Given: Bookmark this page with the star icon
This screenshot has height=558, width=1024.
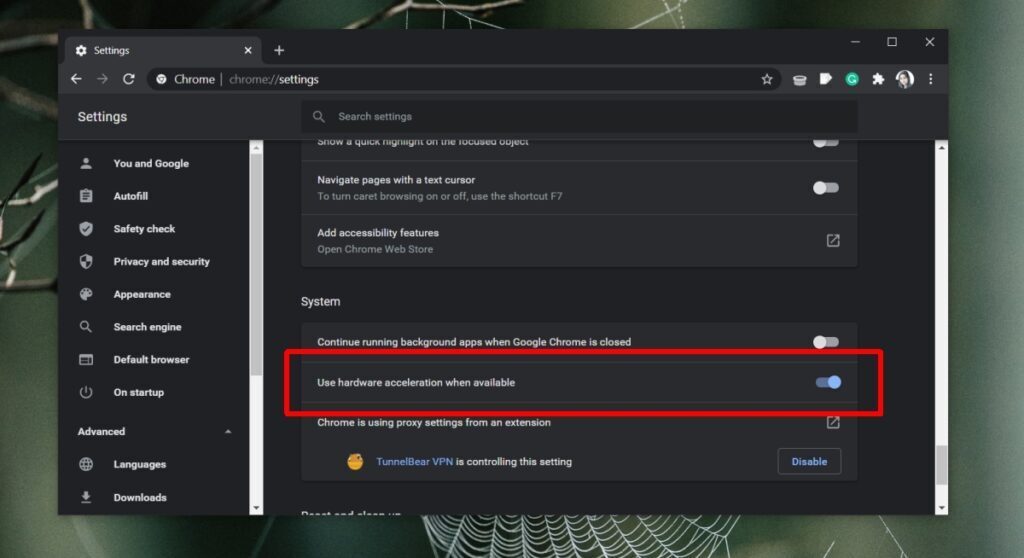Looking at the screenshot, I should (767, 79).
